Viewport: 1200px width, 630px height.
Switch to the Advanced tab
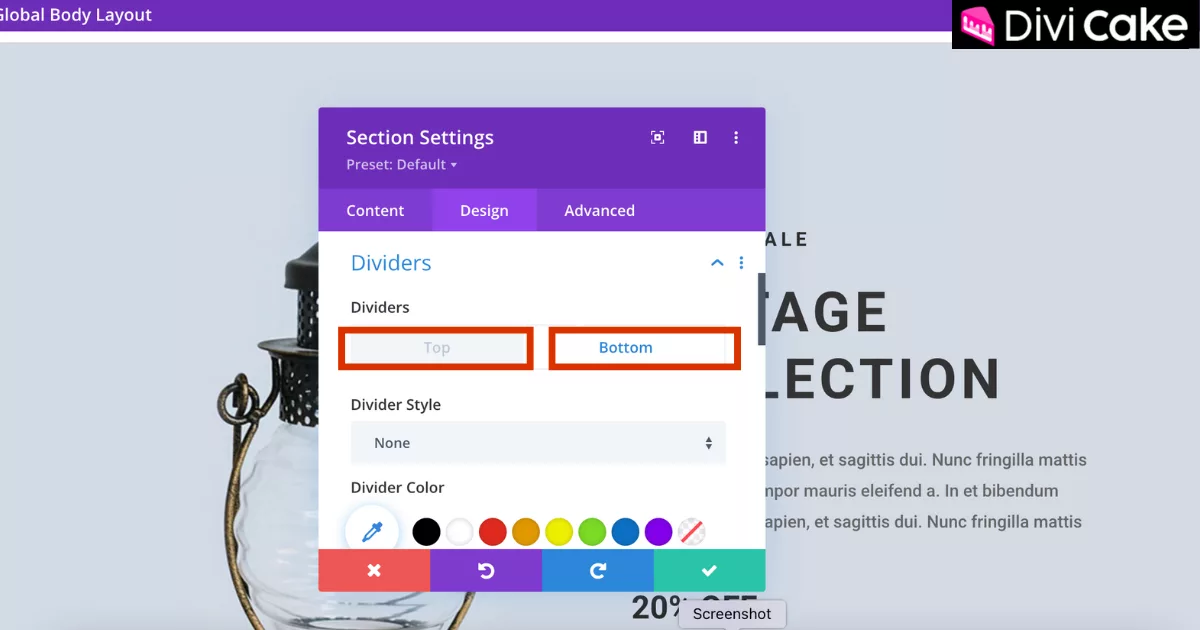pos(599,210)
